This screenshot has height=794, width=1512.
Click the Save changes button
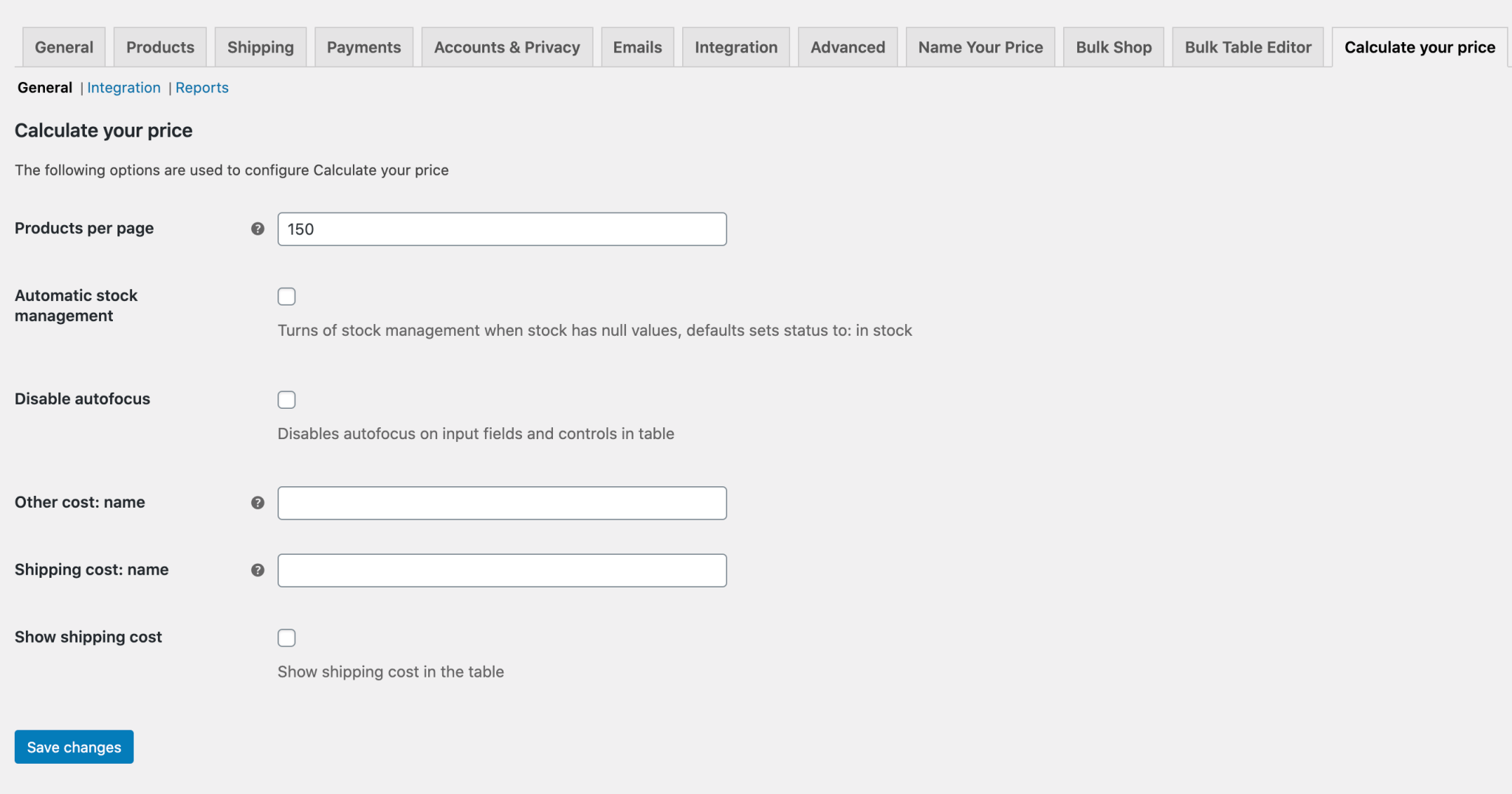(74, 747)
